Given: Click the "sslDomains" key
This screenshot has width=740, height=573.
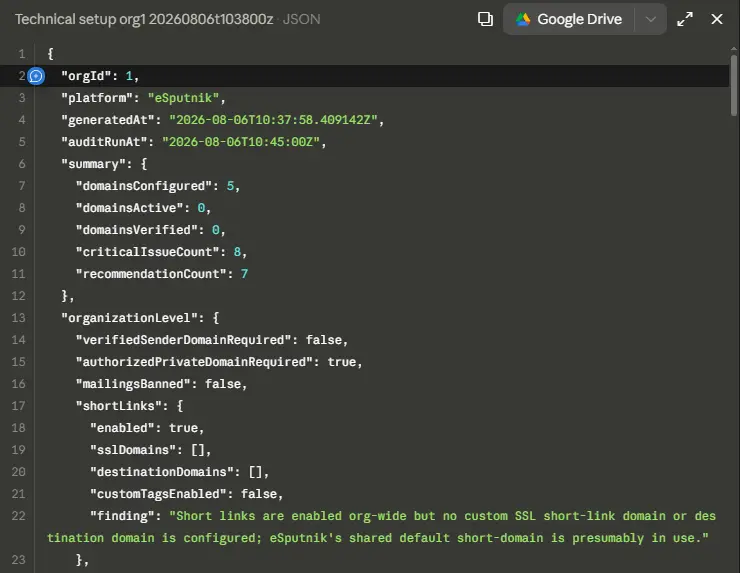Looking at the screenshot, I should point(133,450).
